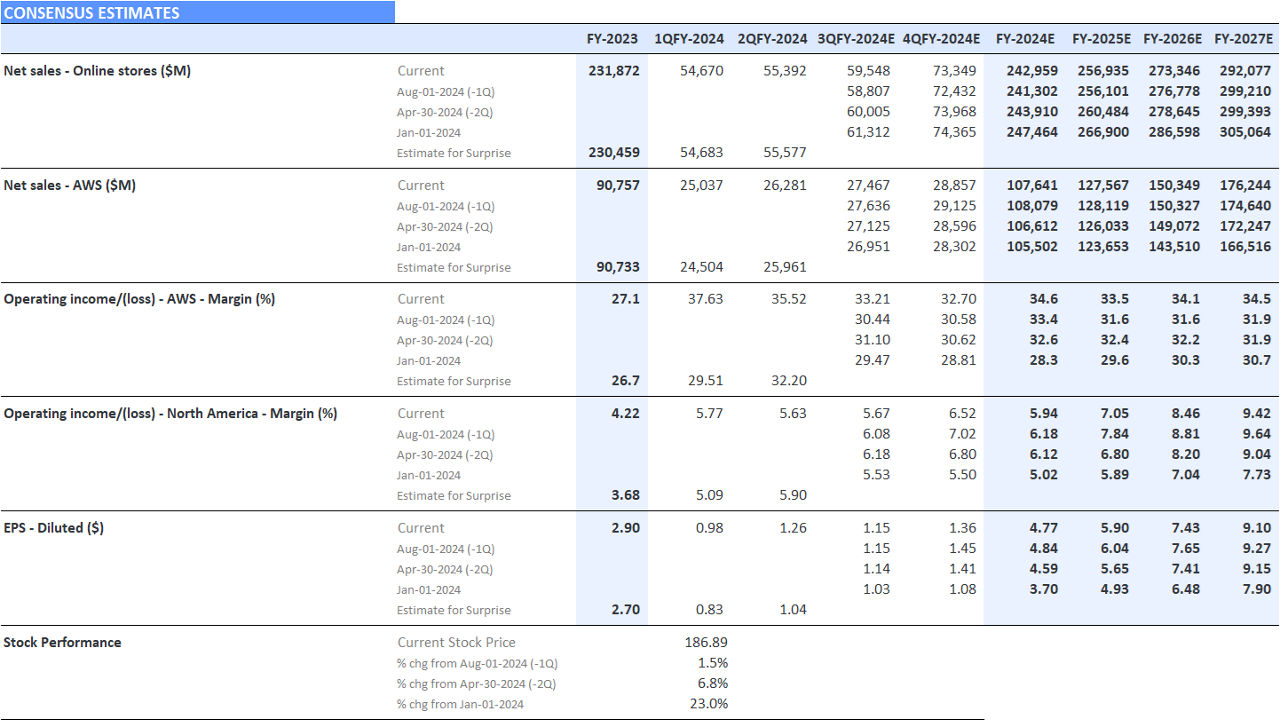Select the FY-2023 Online stores value 231,872
This screenshot has height=720, width=1280.
(x=614, y=70)
